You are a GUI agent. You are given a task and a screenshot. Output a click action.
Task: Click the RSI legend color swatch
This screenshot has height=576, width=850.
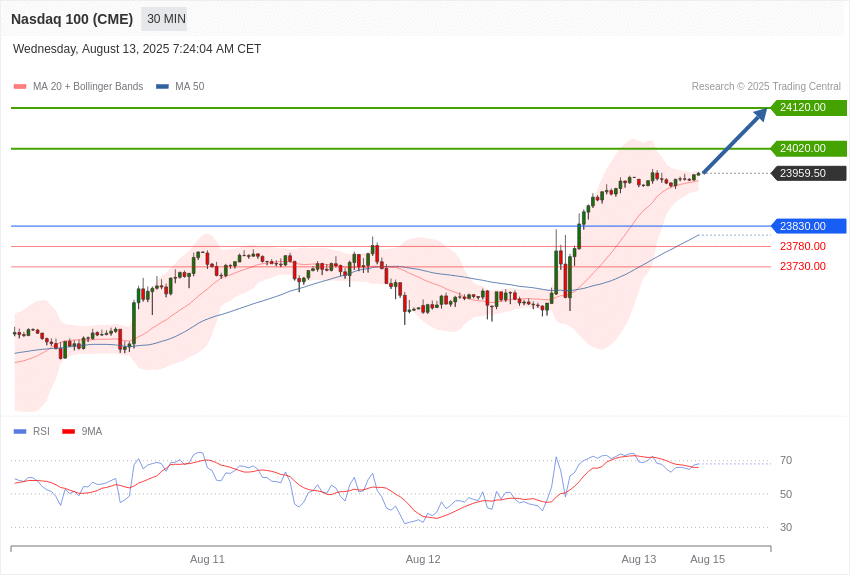click(x=20, y=432)
